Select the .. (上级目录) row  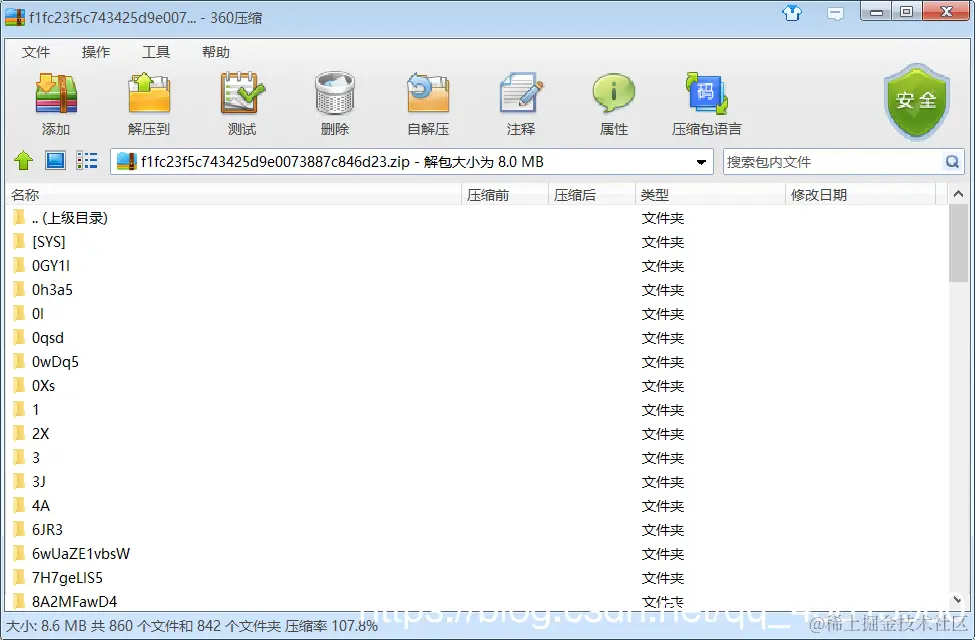click(477, 218)
